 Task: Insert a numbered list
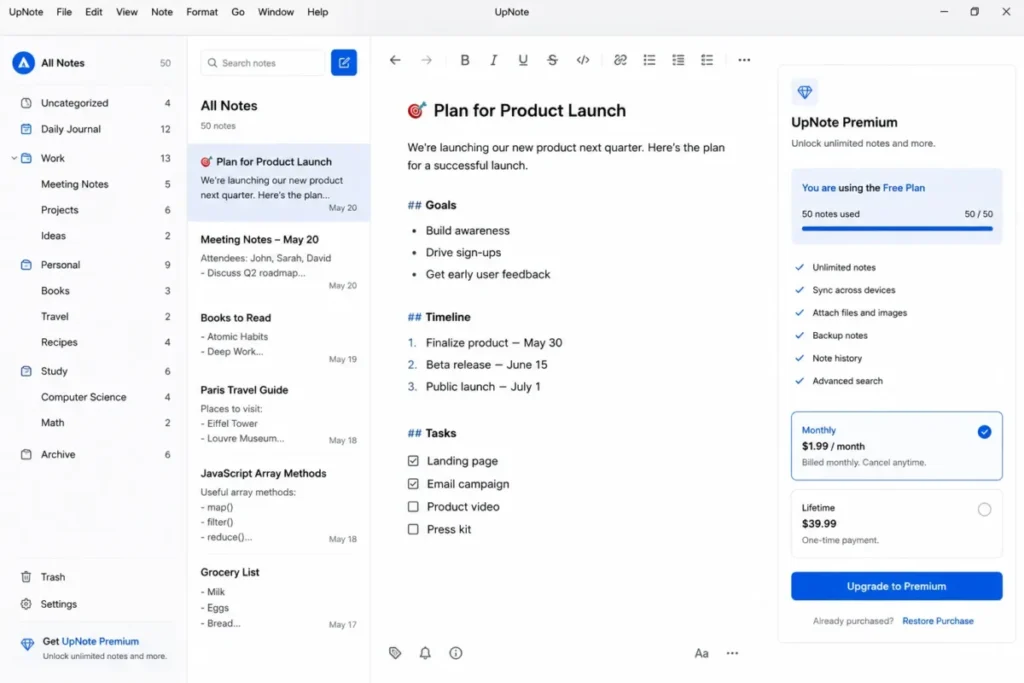pyautogui.click(x=678, y=60)
